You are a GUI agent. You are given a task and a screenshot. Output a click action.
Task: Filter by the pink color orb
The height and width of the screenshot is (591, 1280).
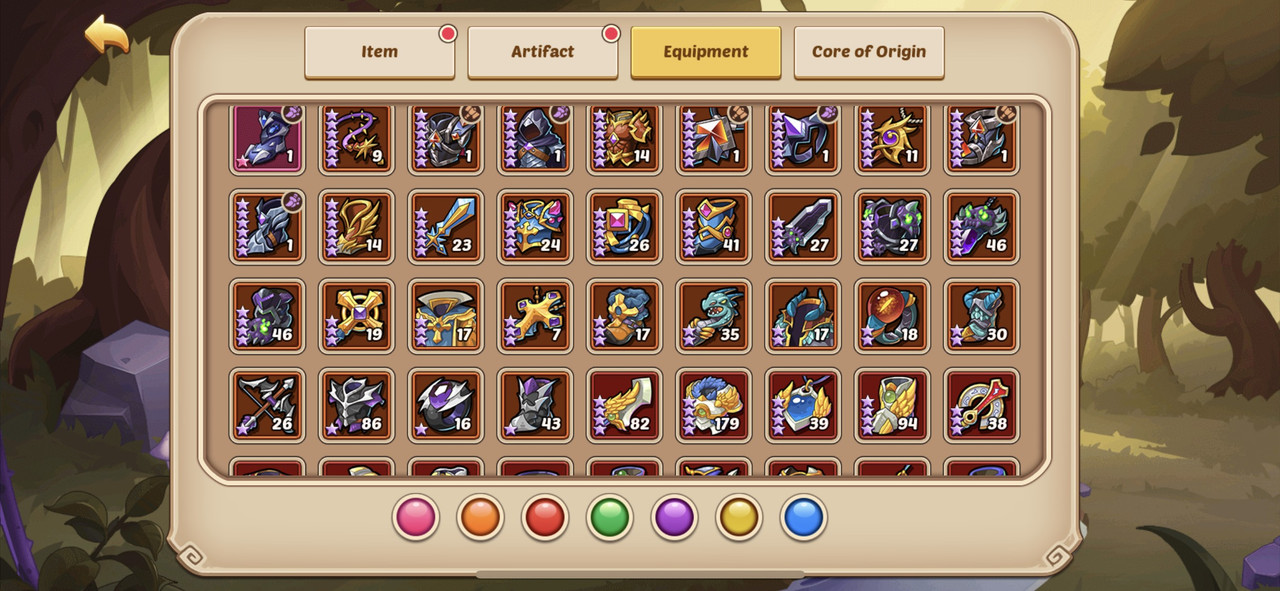(x=416, y=518)
